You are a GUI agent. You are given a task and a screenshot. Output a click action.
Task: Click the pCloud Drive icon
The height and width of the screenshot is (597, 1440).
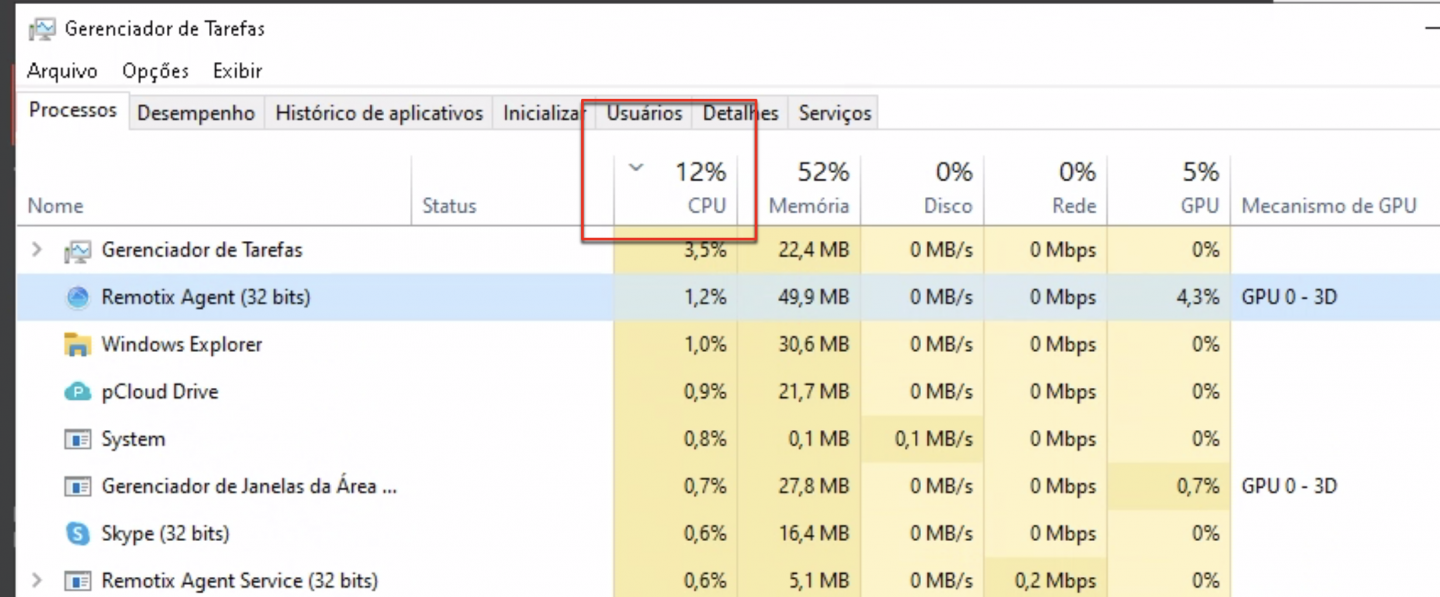[x=77, y=392]
